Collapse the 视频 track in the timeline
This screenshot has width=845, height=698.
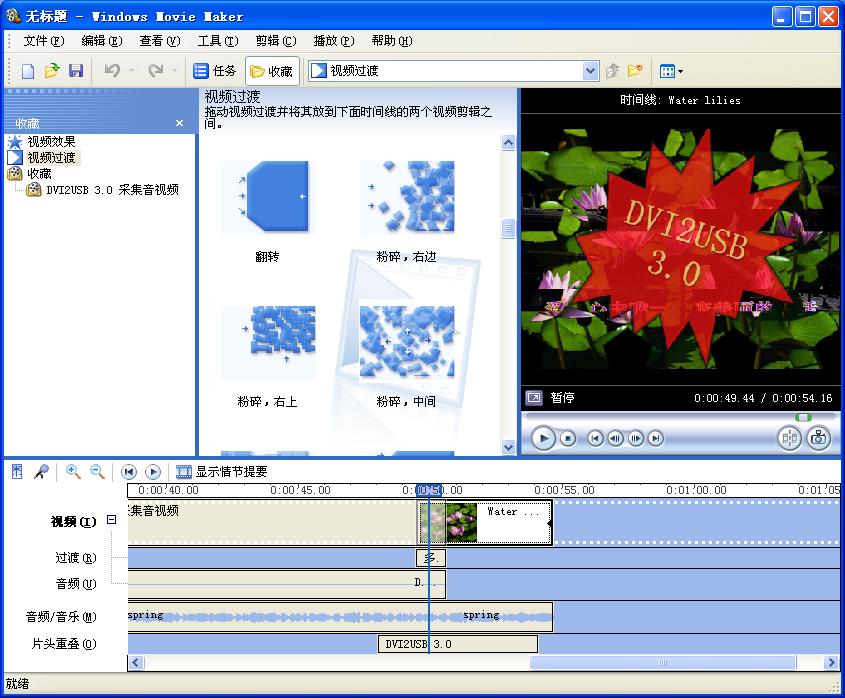(112, 520)
